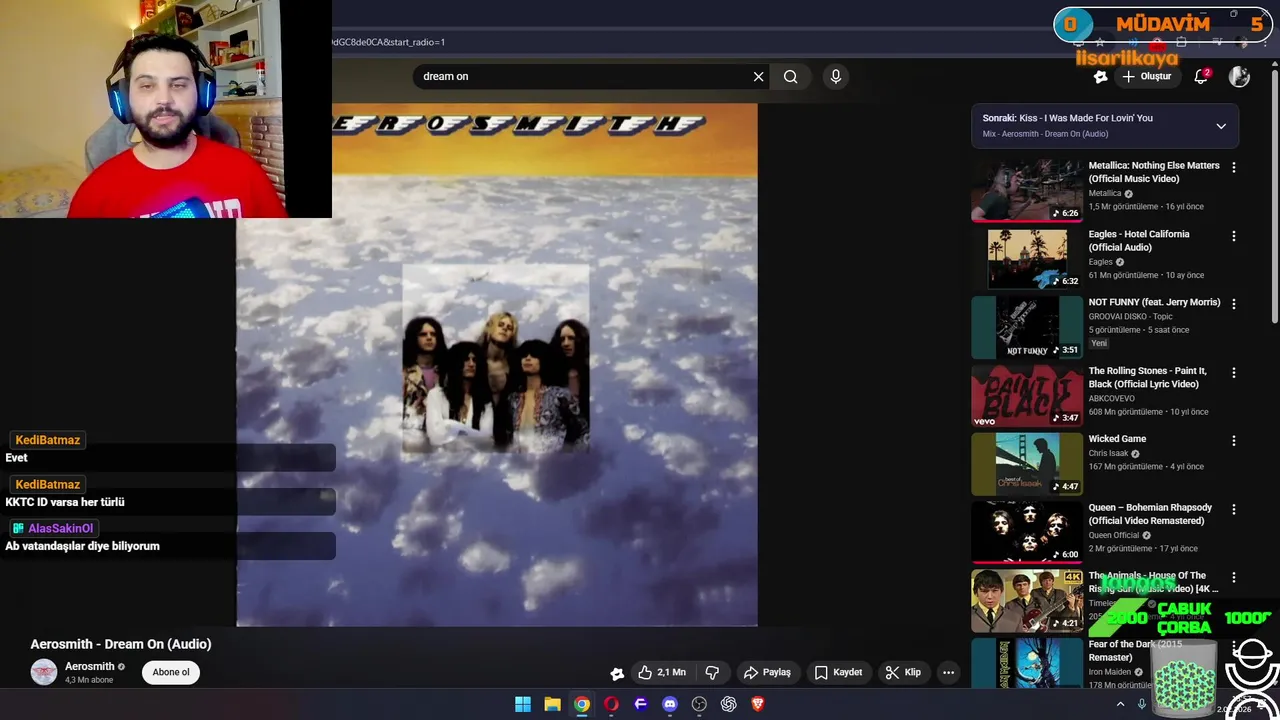Viewport: 1280px width, 720px height.
Task: Open options menu for NOT FUNNY video
Action: click(1233, 304)
